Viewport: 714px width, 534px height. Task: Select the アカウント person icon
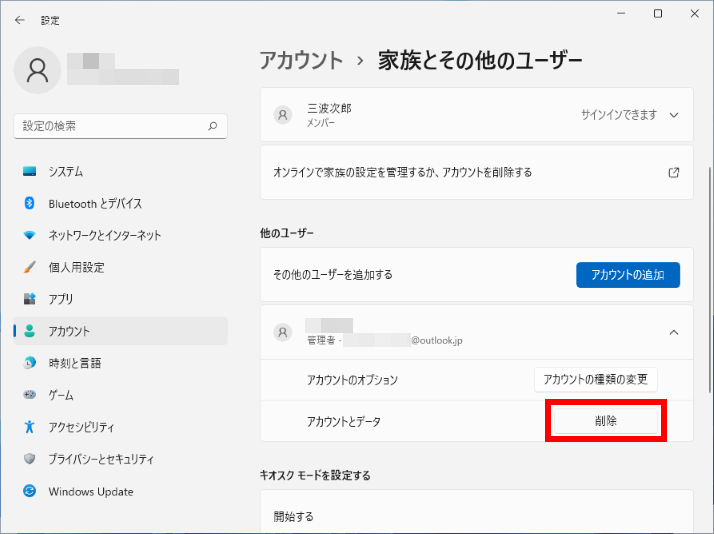click(x=30, y=331)
